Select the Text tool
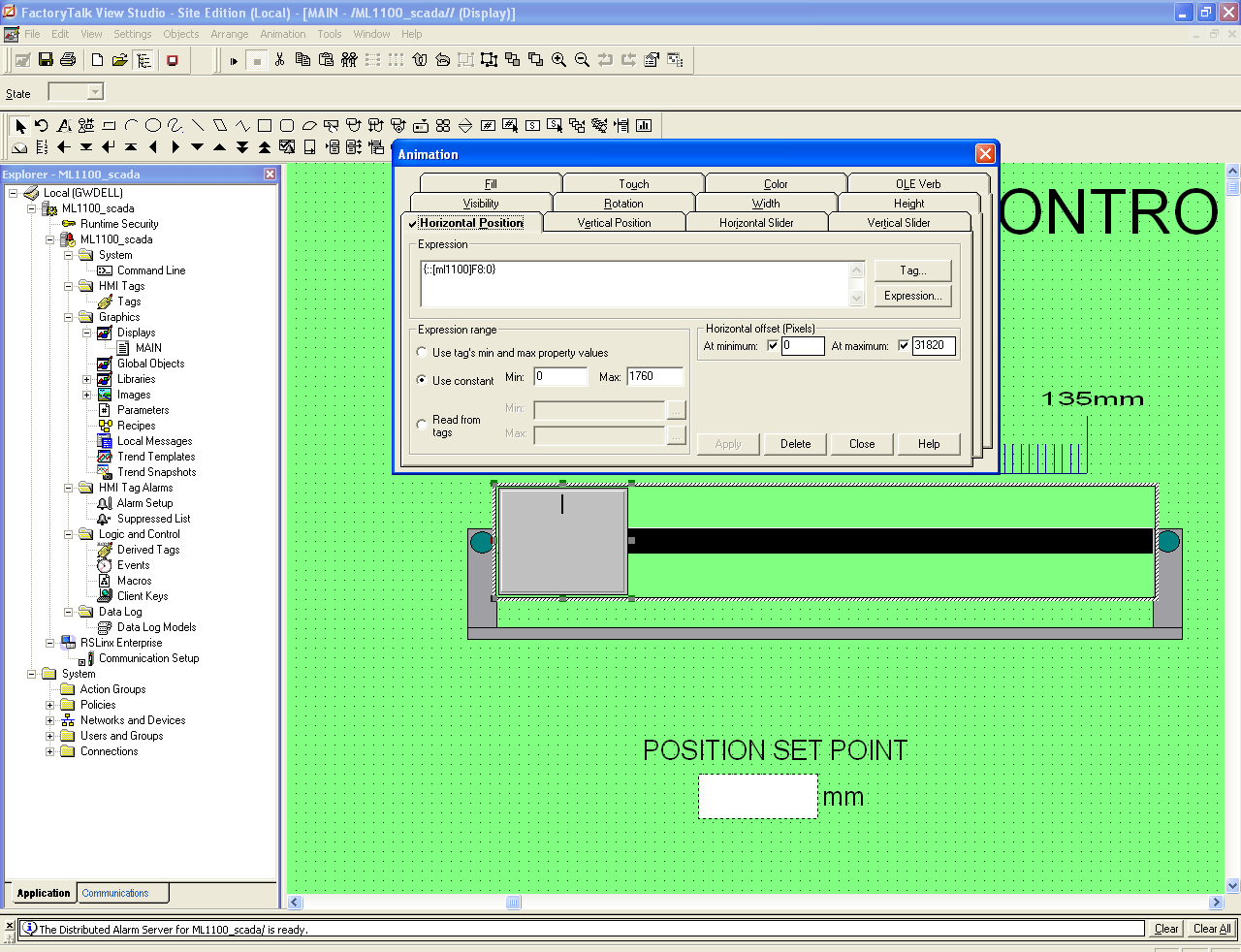Image resolution: width=1241 pixels, height=952 pixels. click(64, 125)
